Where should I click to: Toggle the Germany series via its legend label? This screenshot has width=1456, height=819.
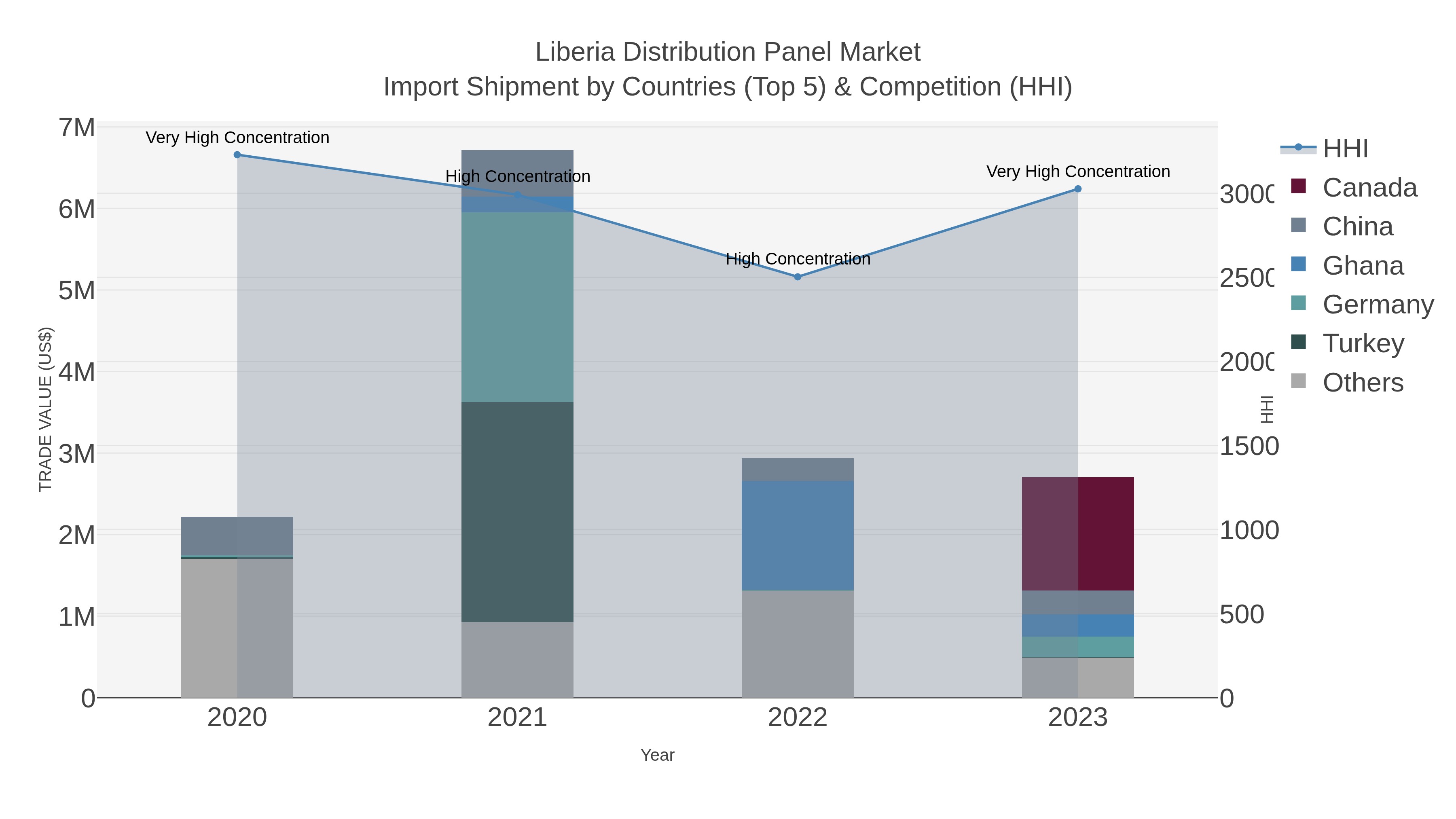1378,304
